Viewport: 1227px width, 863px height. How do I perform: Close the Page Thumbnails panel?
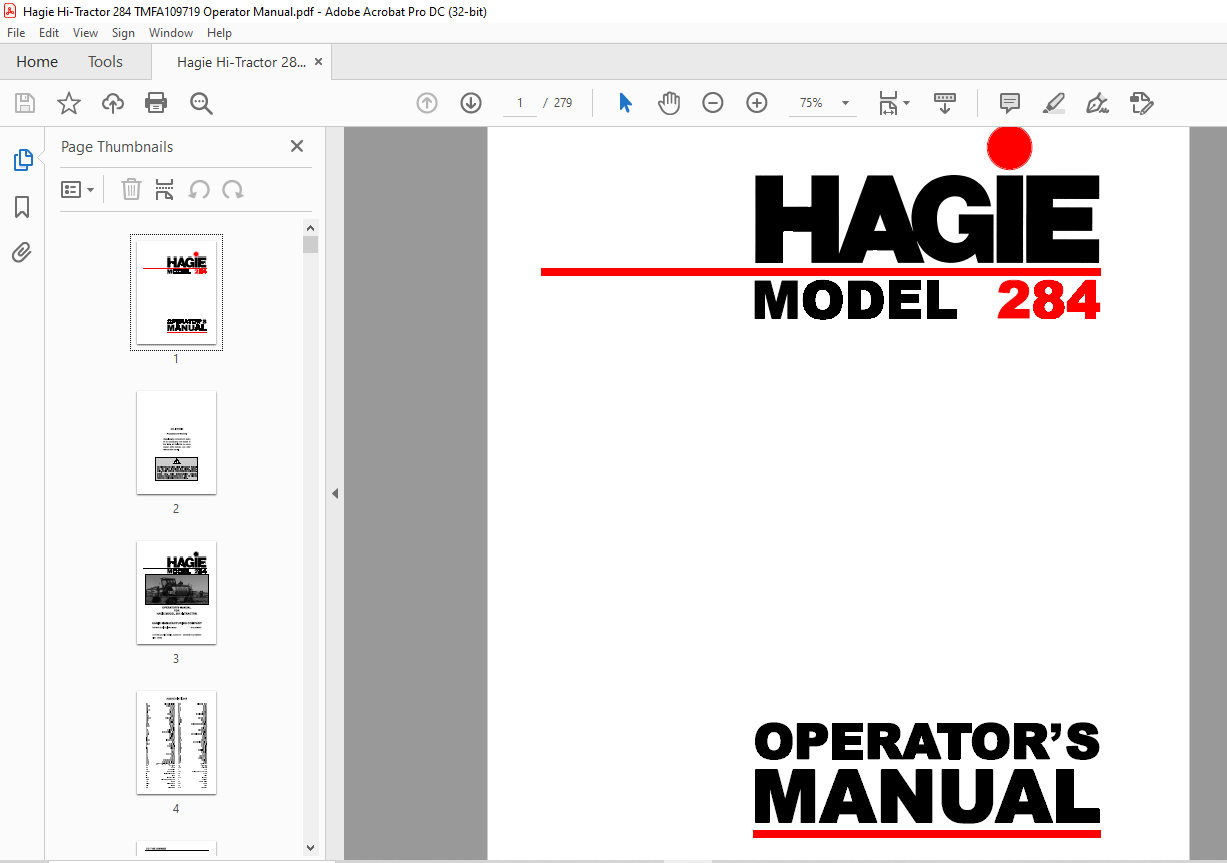click(x=297, y=146)
